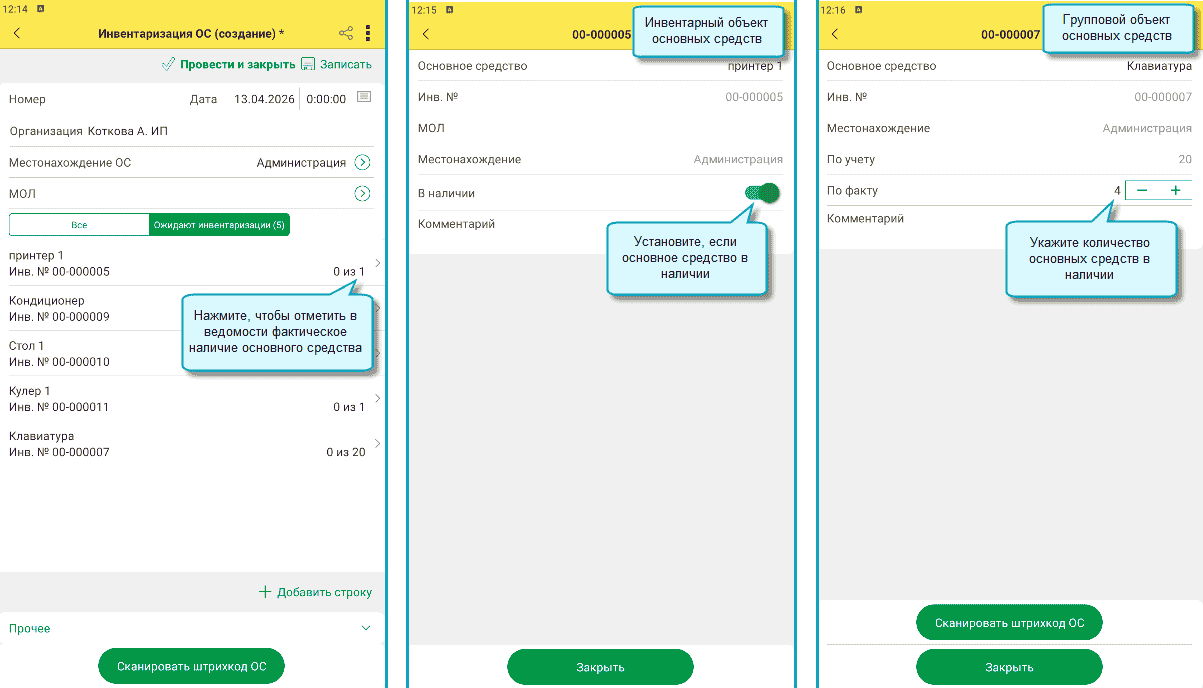Switch to Ожидают инвентаризации (5) tab

pyautogui.click(x=219, y=225)
